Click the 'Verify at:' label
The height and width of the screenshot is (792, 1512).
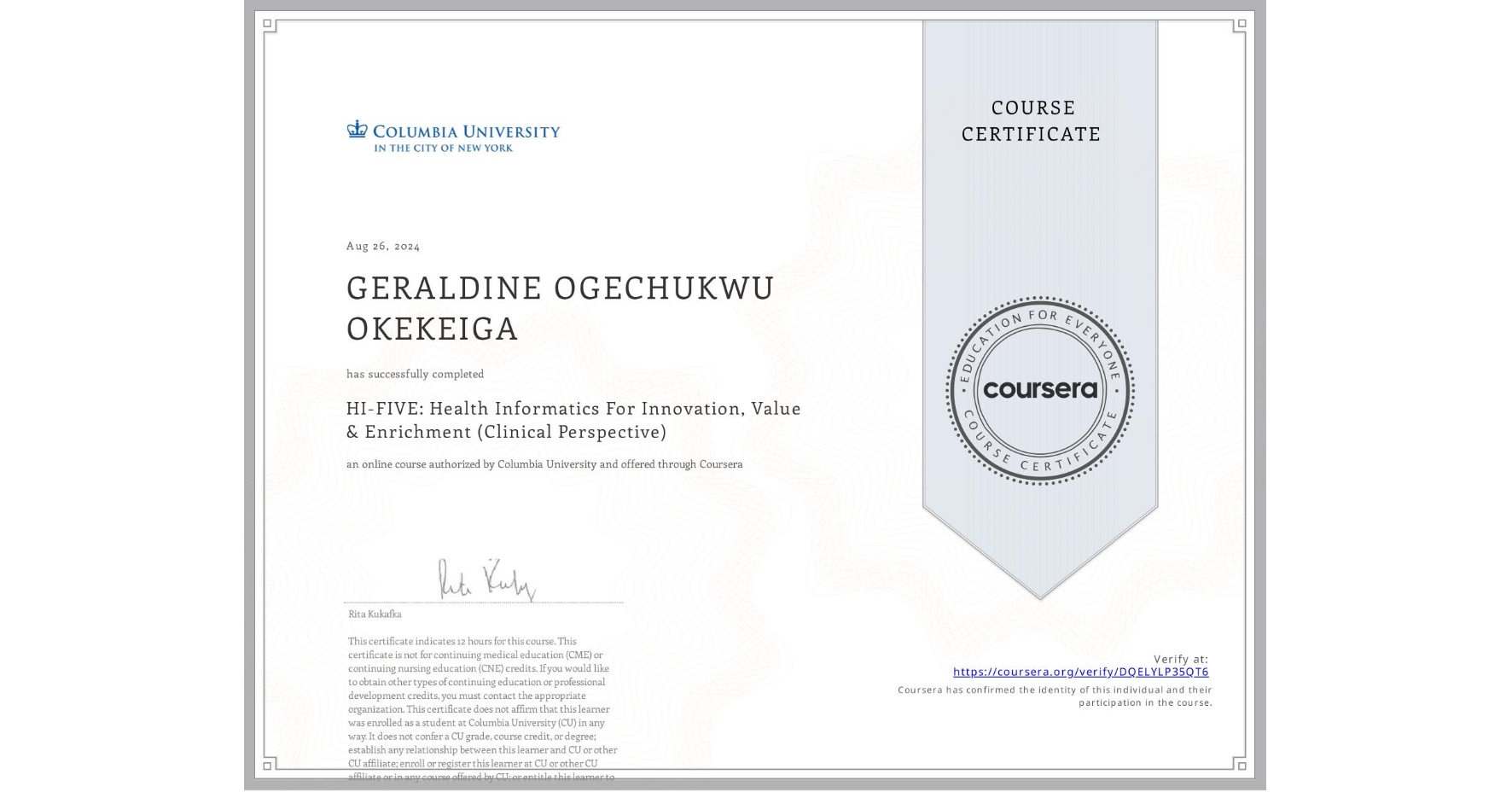[x=1181, y=659]
